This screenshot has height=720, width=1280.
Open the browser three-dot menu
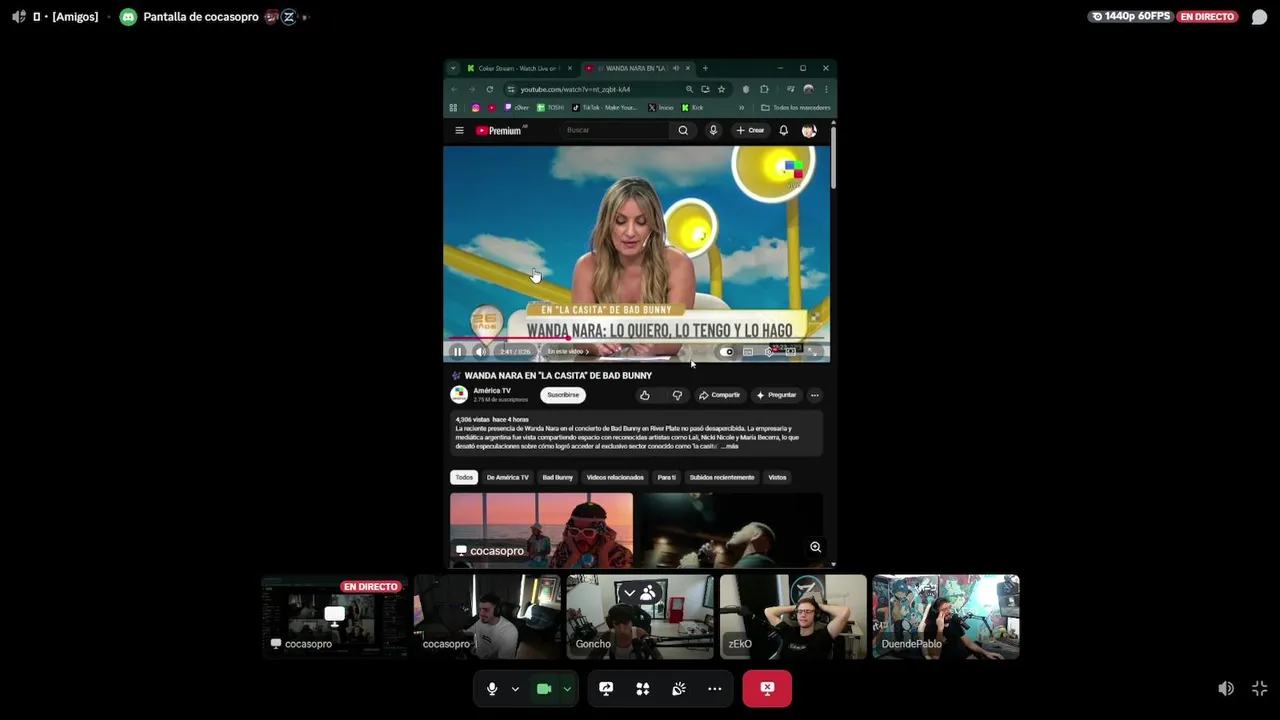tap(826, 89)
